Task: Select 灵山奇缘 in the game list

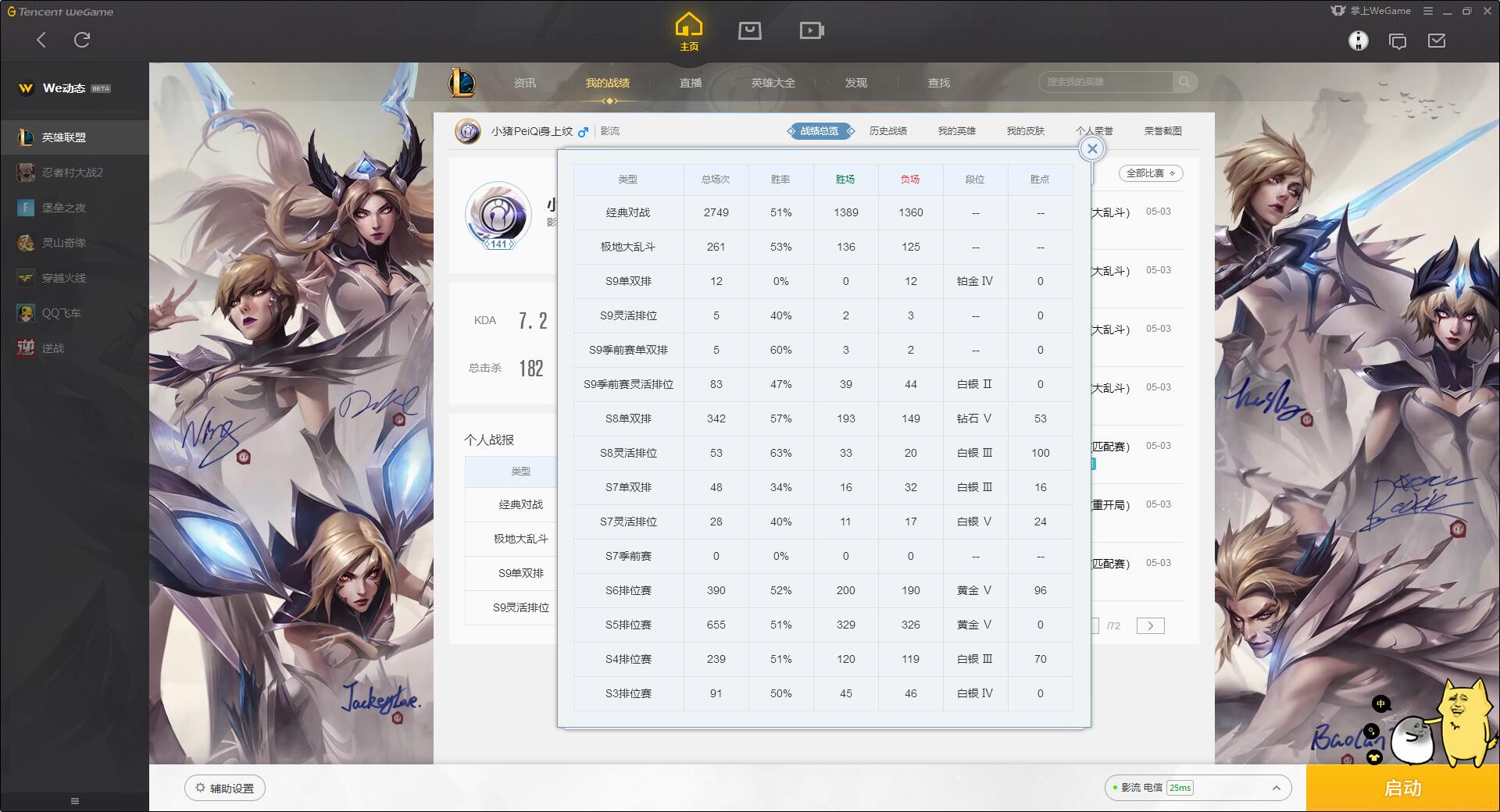Action: (x=74, y=243)
